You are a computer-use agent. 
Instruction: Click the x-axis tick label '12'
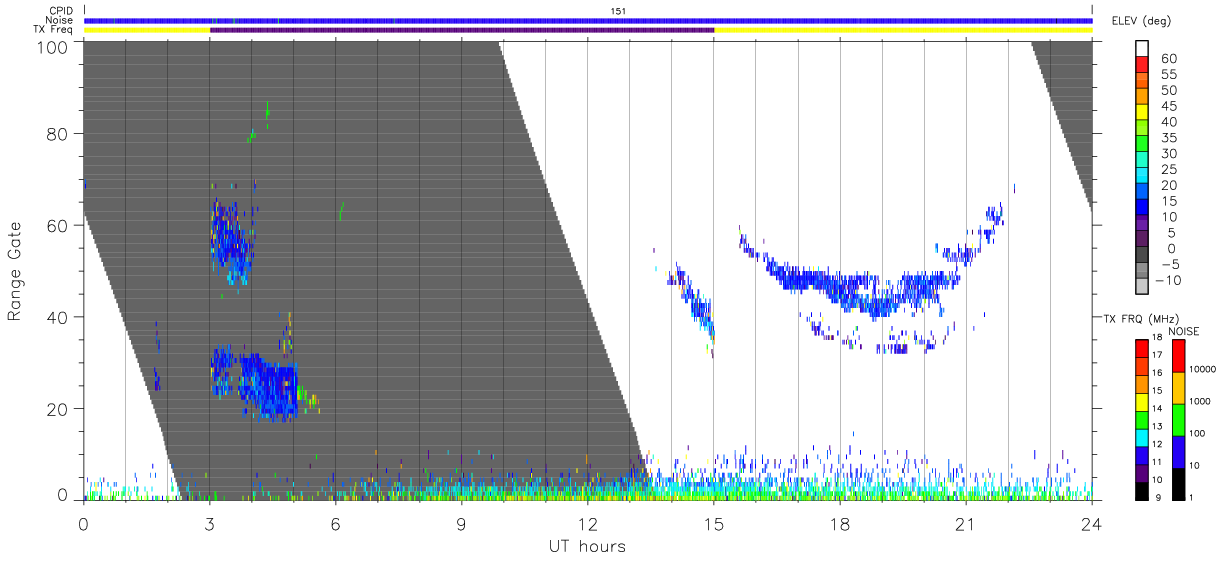[x=588, y=523]
